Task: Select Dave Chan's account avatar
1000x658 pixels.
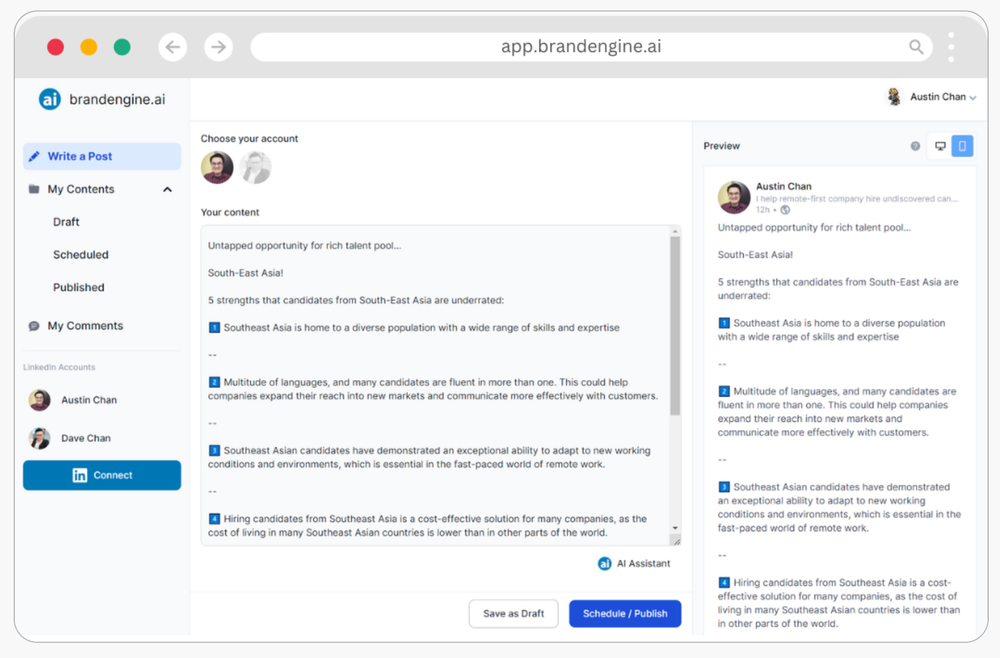Action: coord(38,438)
